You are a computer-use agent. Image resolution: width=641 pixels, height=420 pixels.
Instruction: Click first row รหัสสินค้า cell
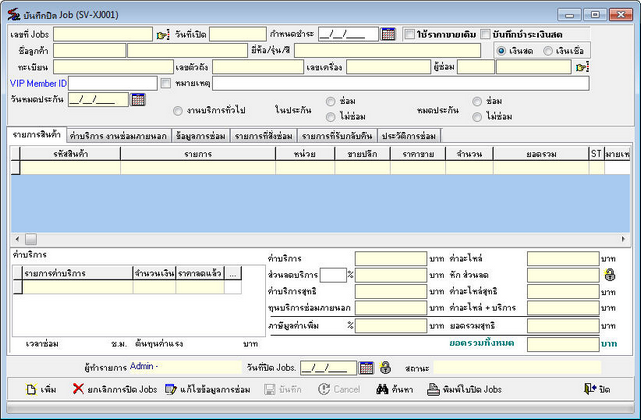click(x=70, y=168)
